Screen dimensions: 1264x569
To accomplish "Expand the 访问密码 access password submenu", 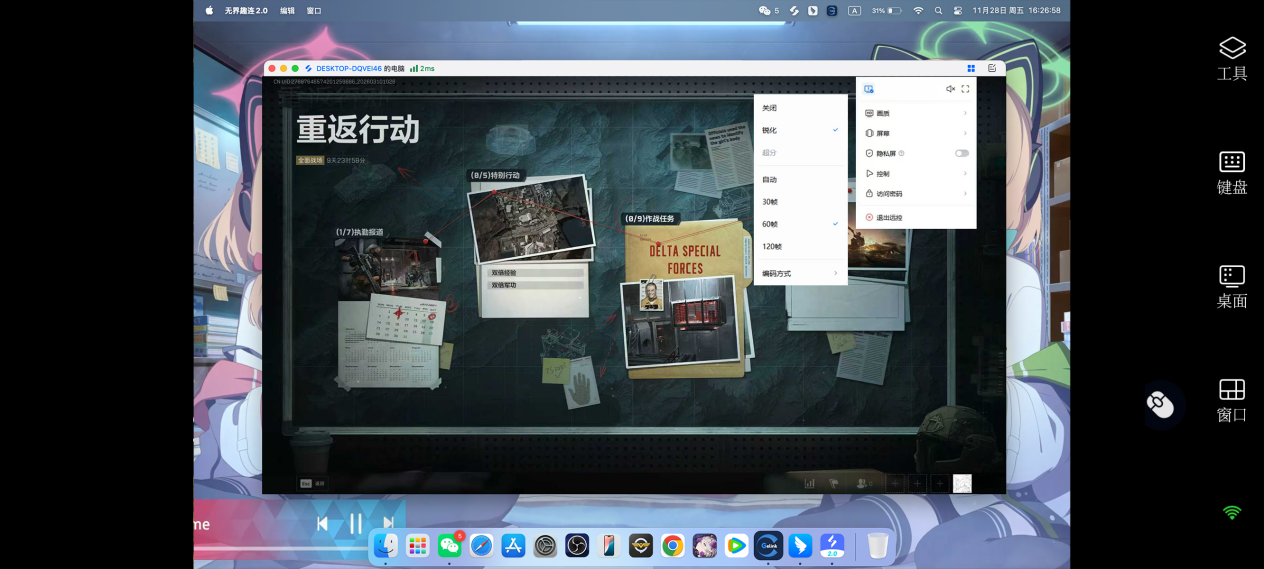I will point(916,194).
